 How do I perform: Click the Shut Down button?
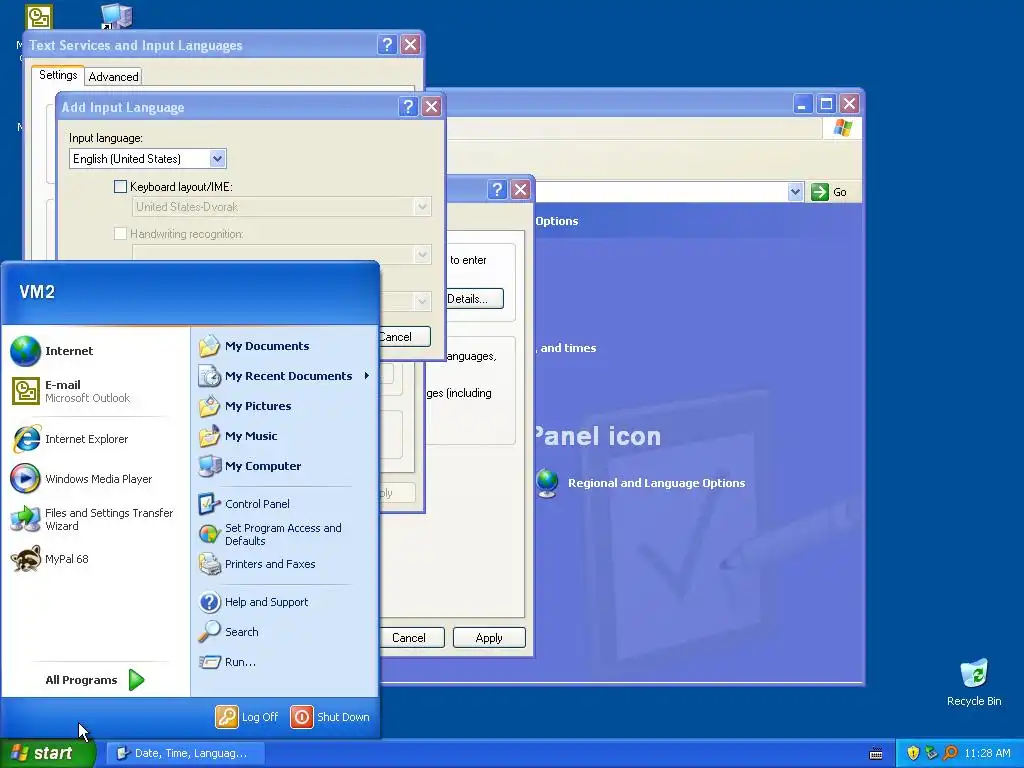330,717
